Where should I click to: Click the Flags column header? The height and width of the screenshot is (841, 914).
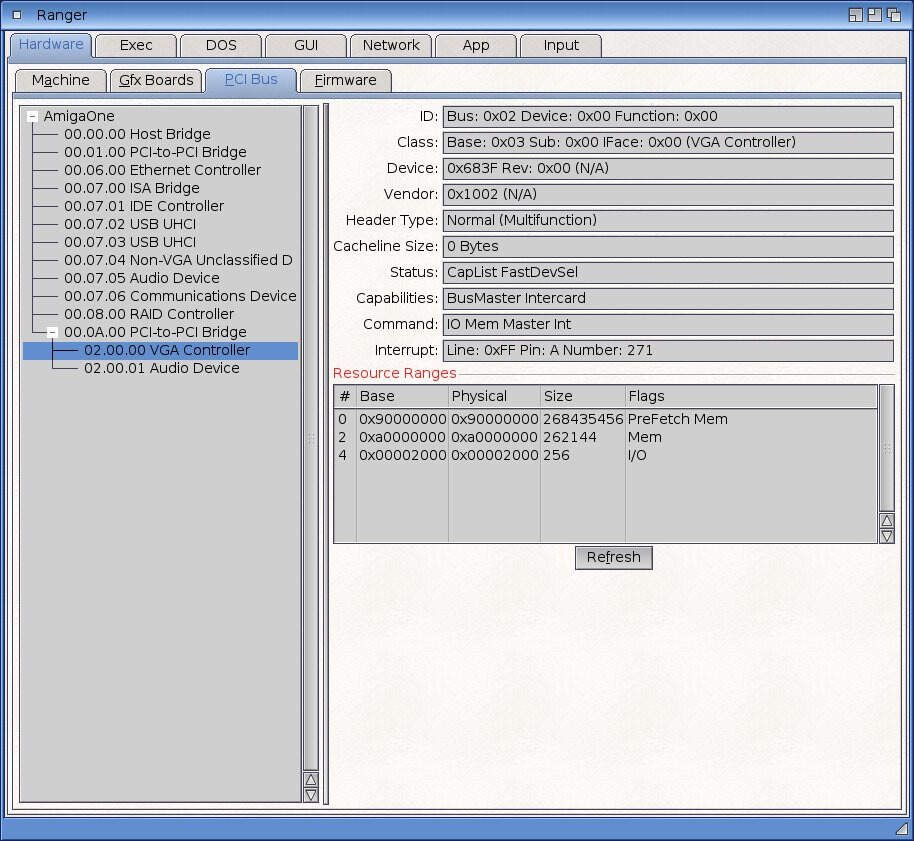click(751, 396)
